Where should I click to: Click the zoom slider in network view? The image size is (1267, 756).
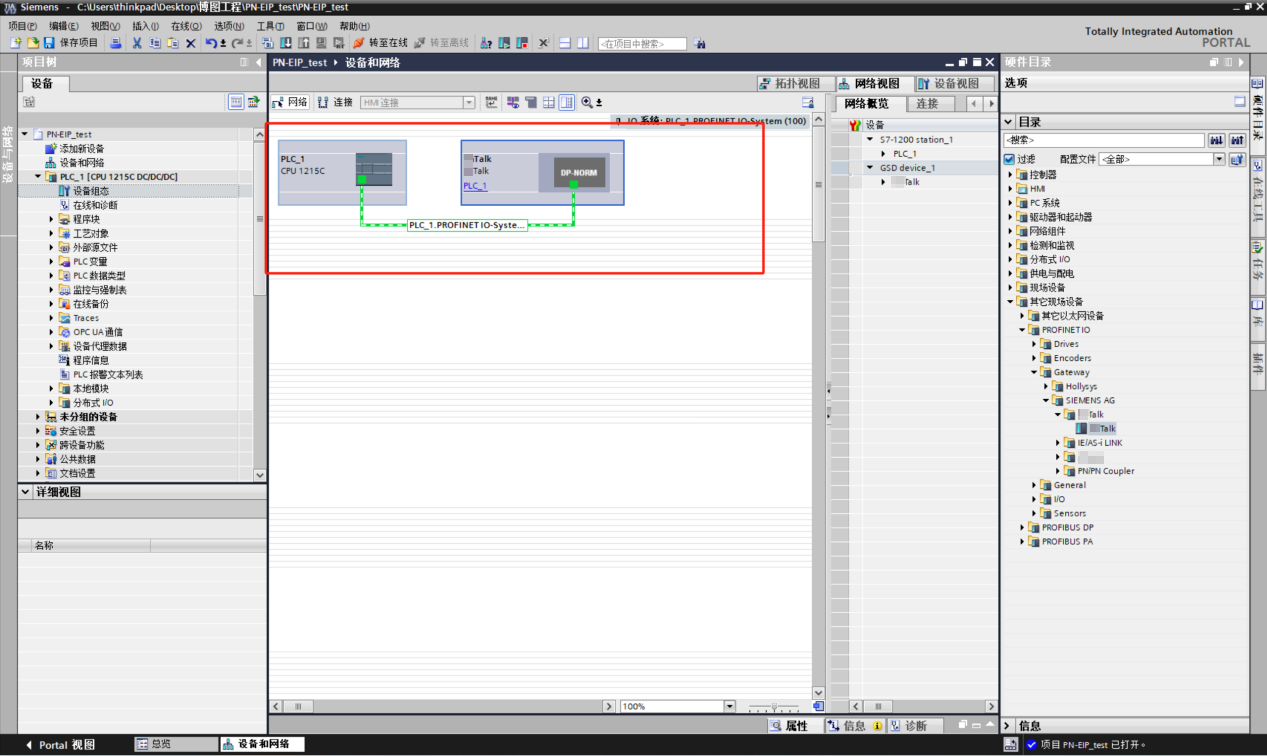[772, 706]
